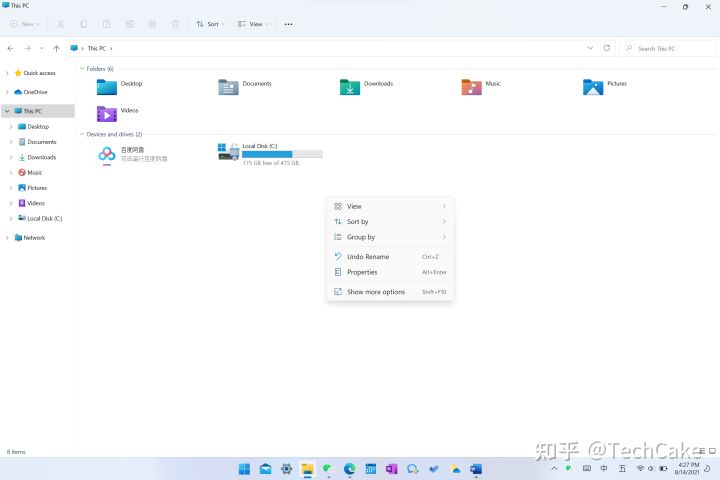Click the Copy icon in toolbar

click(x=84, y=24)
